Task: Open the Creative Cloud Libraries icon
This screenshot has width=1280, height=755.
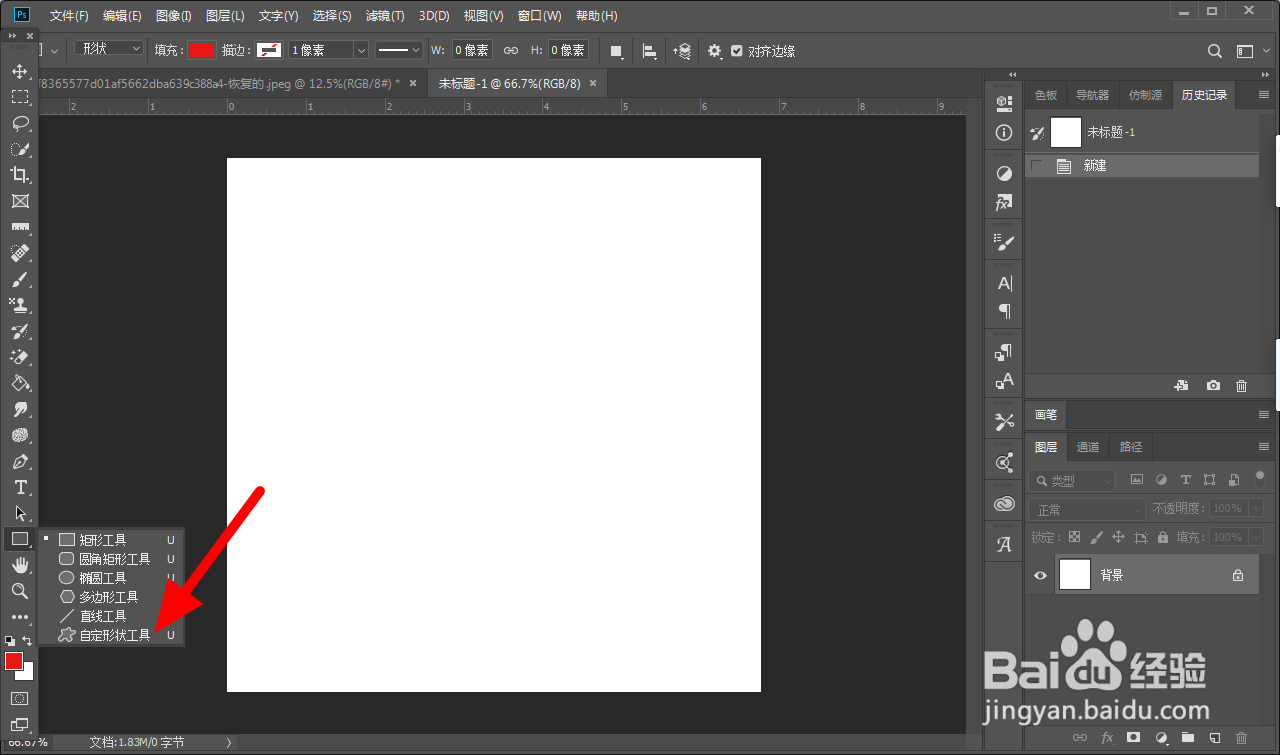Action: [1004, 504]
